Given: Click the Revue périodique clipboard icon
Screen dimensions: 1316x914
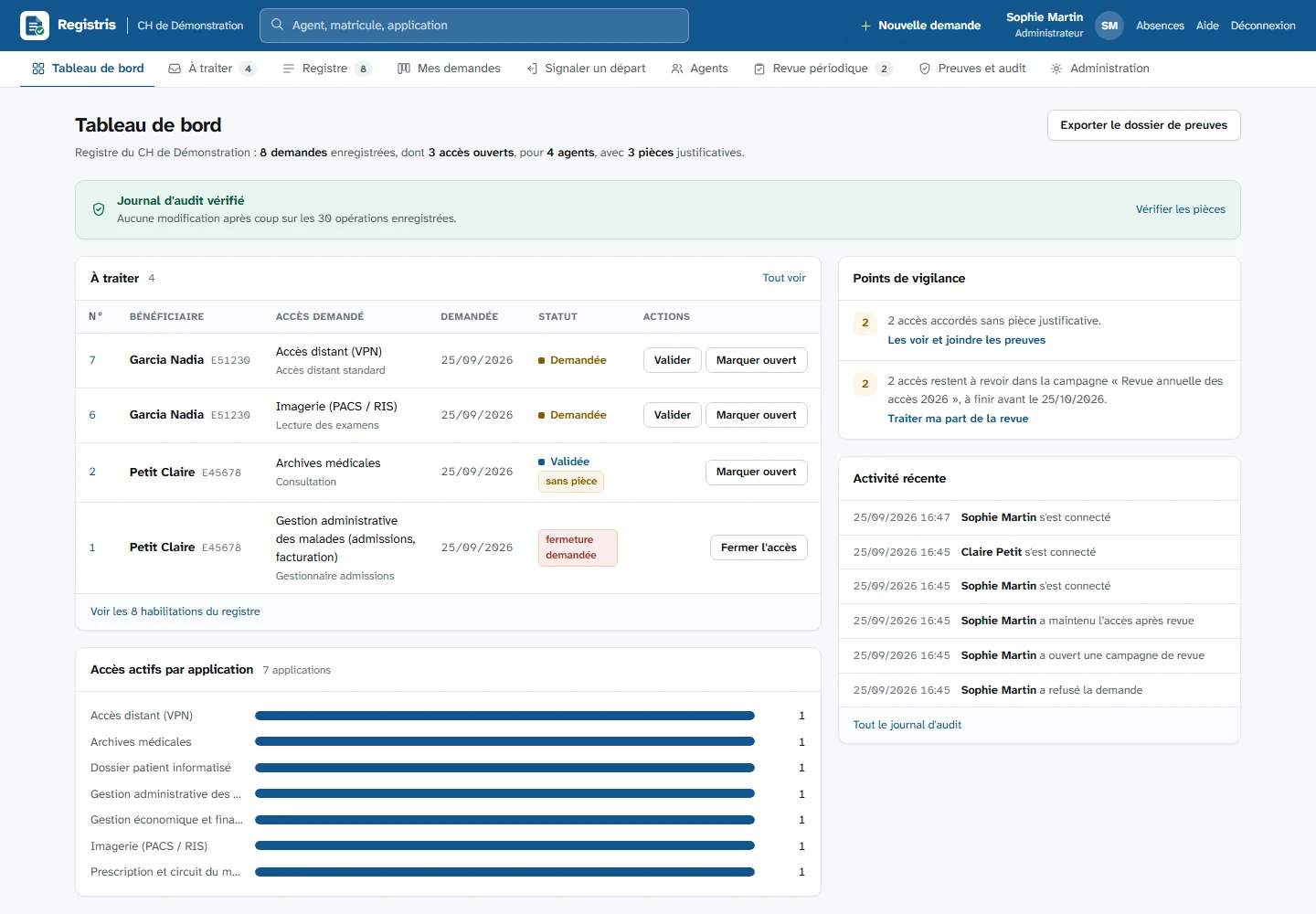Looking at the screenshot, I should (x=759, y=69).
